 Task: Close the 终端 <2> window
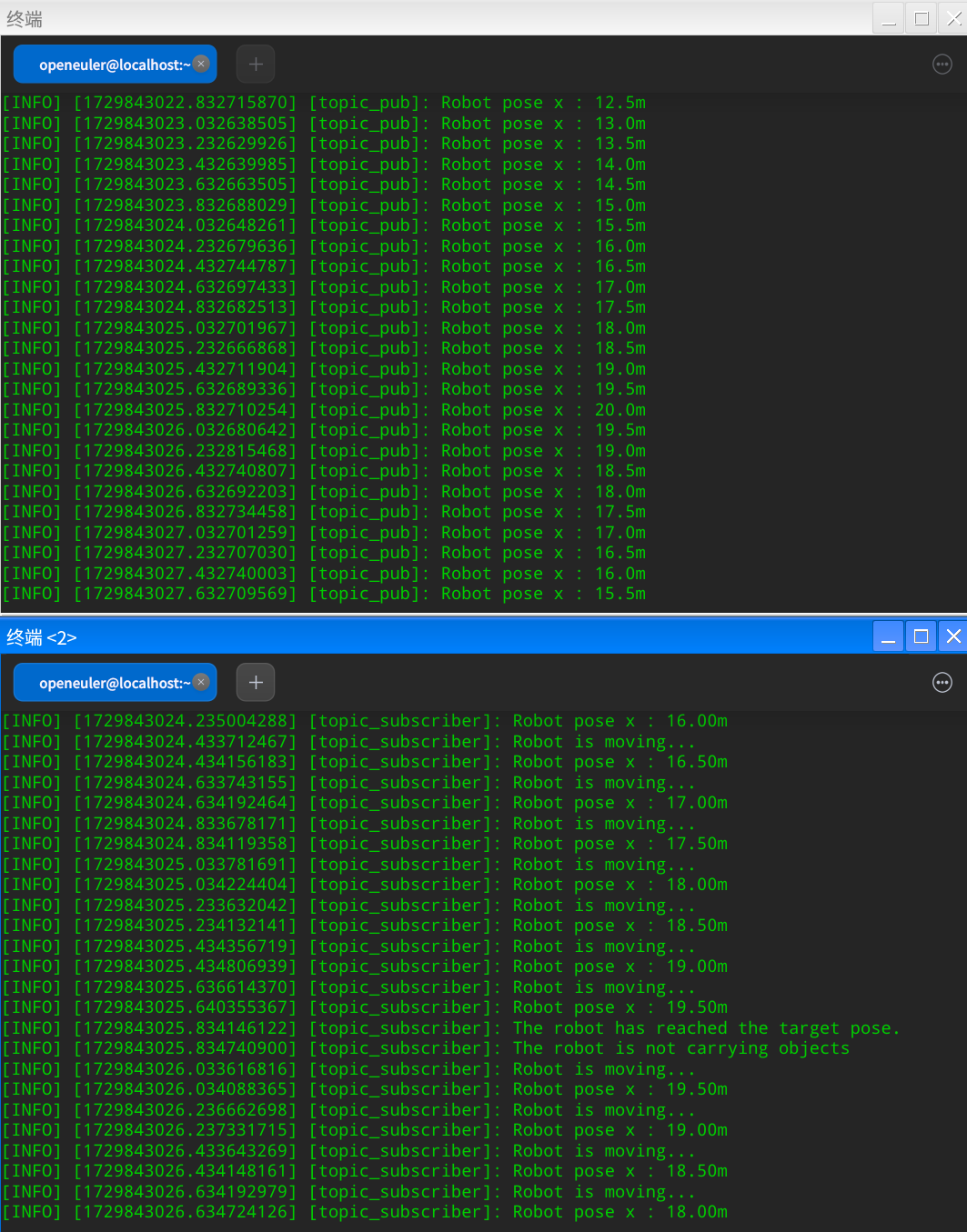[x=953, y=636]
